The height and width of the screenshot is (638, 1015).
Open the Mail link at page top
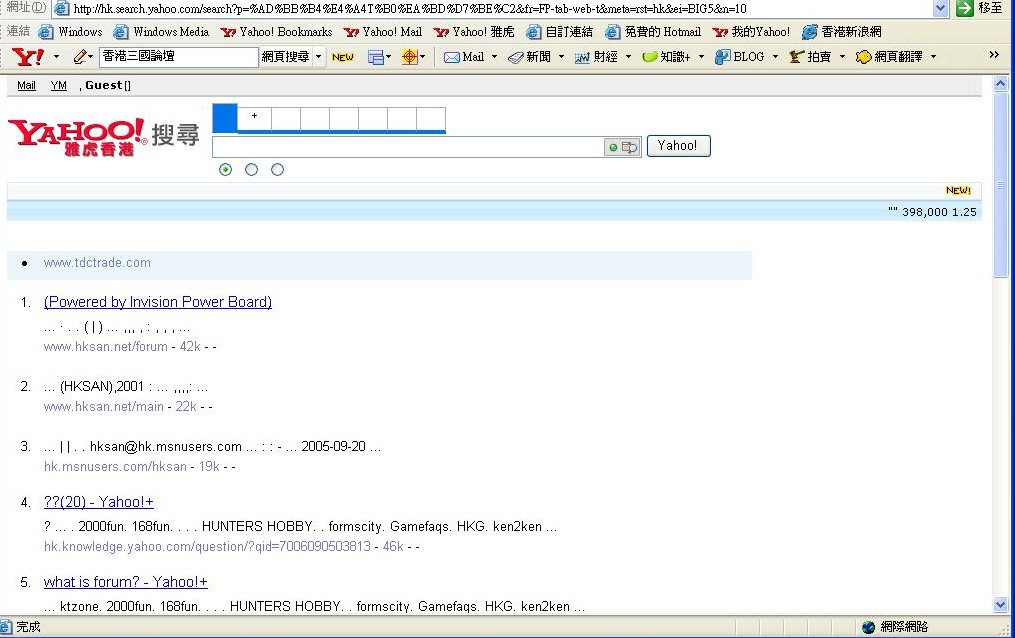pyautogui.click(x=27, y=85)
